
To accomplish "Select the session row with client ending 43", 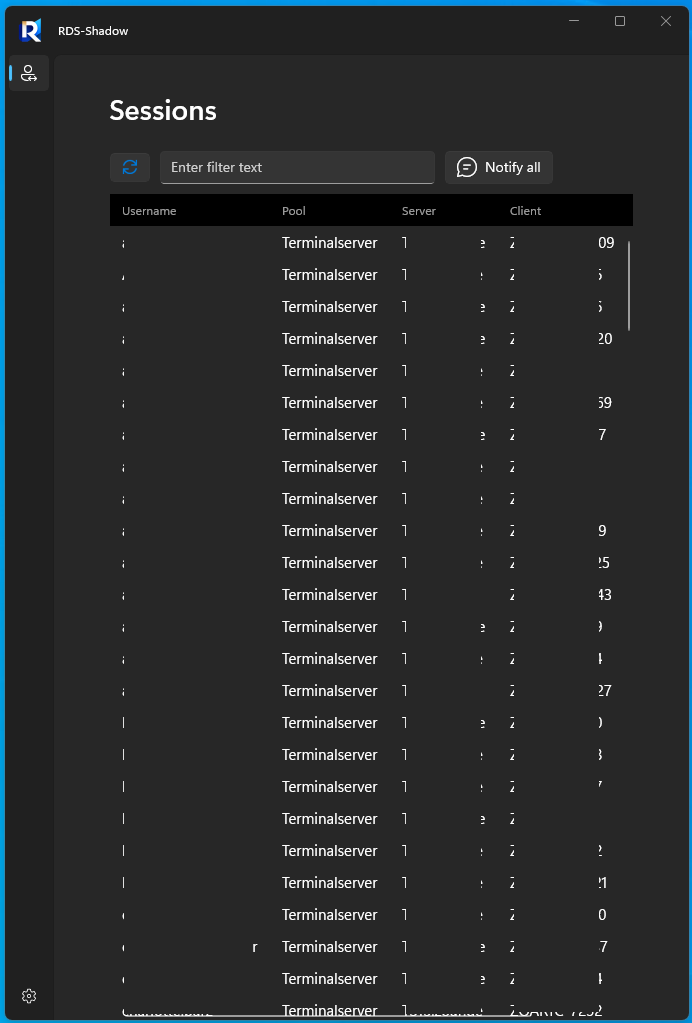I will pyautogui.click(x=369, y=594).
